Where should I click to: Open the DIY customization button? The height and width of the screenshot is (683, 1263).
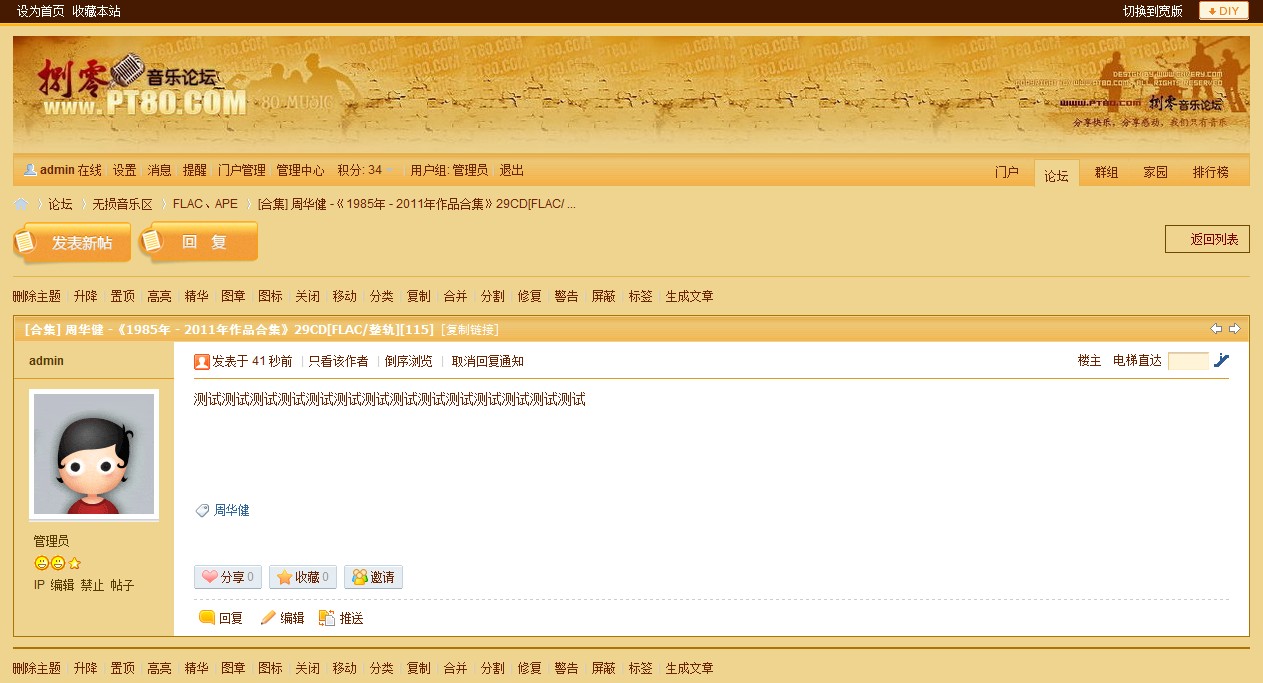(x=1224, y=11)
